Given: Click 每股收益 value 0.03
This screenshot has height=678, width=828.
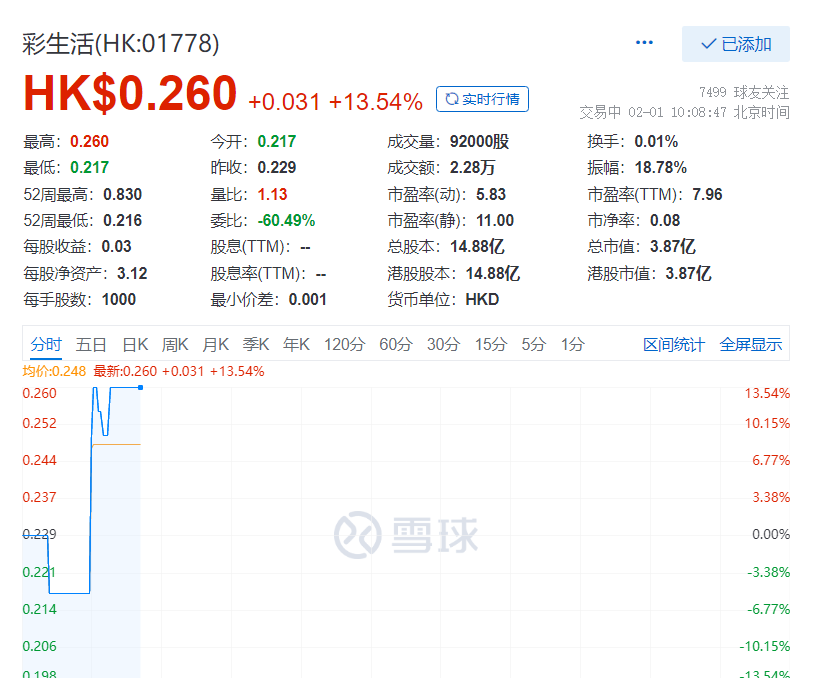Looking at the screenshot, I should [116, 247].
